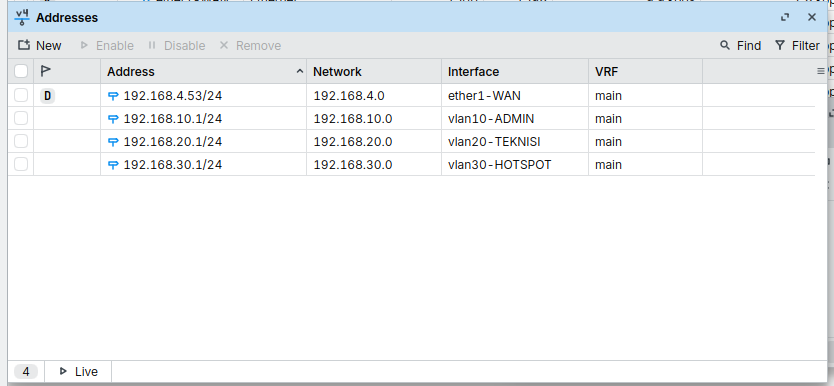Check the box for ether1-WAN row

coord(21,95)
